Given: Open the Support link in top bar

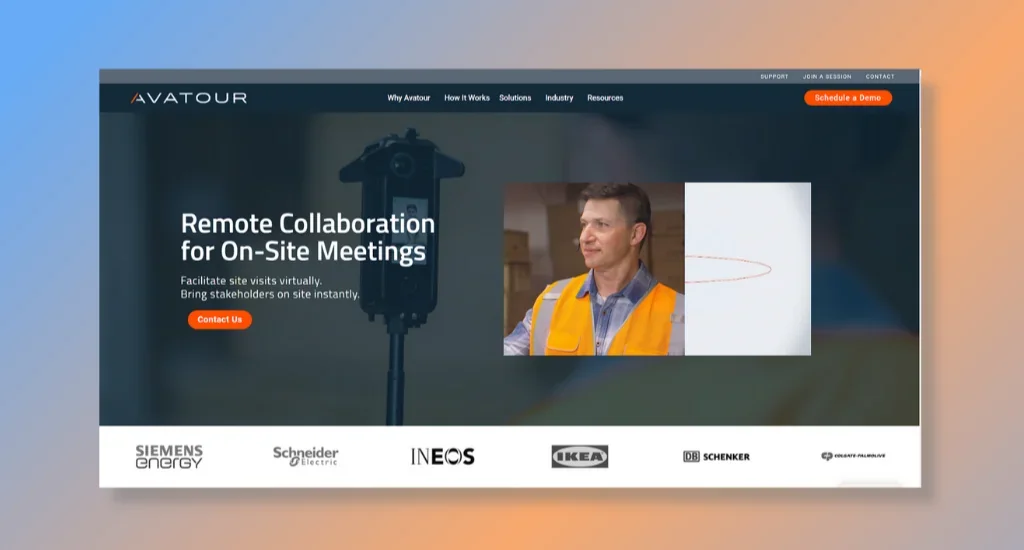Looking at the screenshot, I should [x=774, y=77].
